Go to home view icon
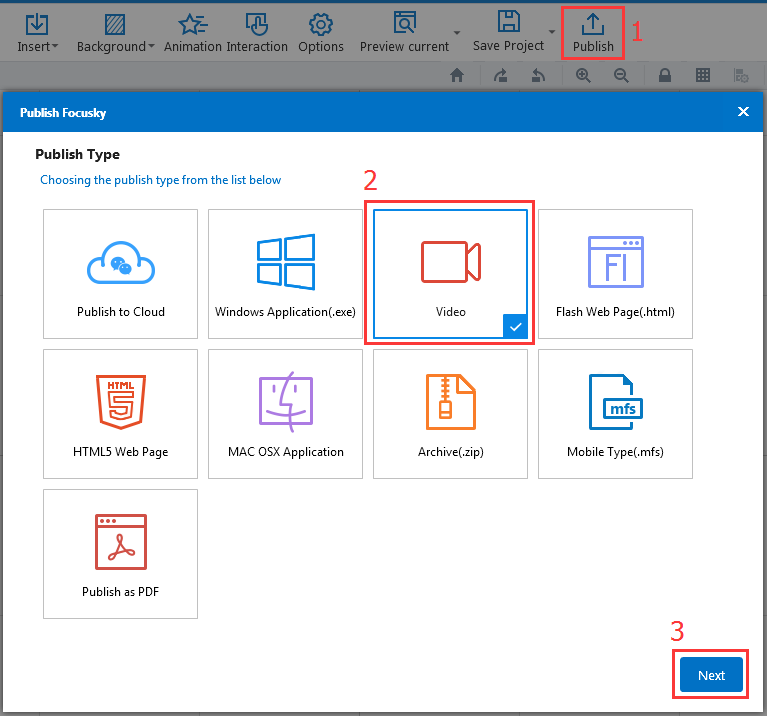The image size is (767, 716). tap(457, 75)
